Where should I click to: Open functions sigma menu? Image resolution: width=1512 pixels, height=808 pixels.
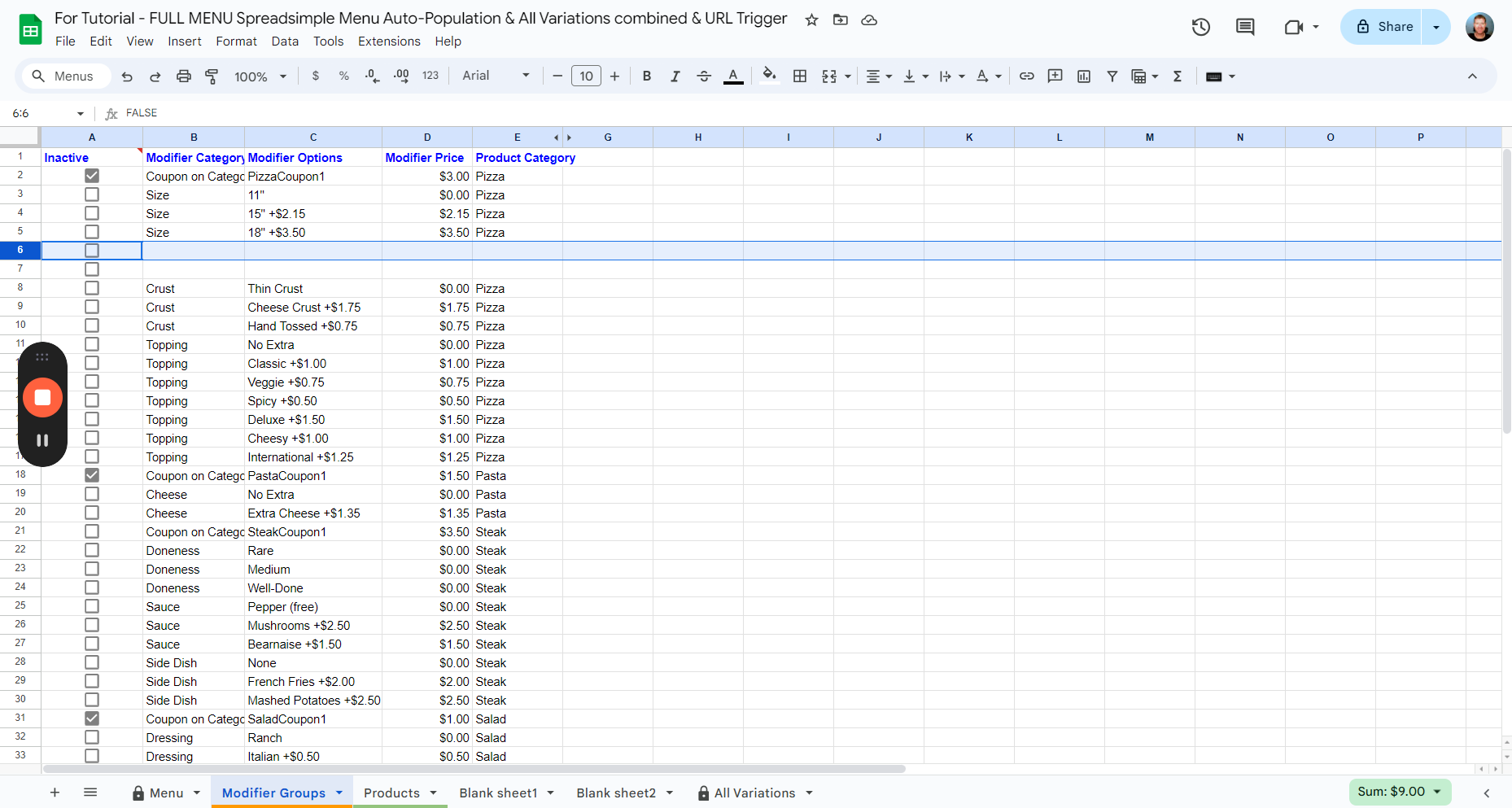(1177, 76)
